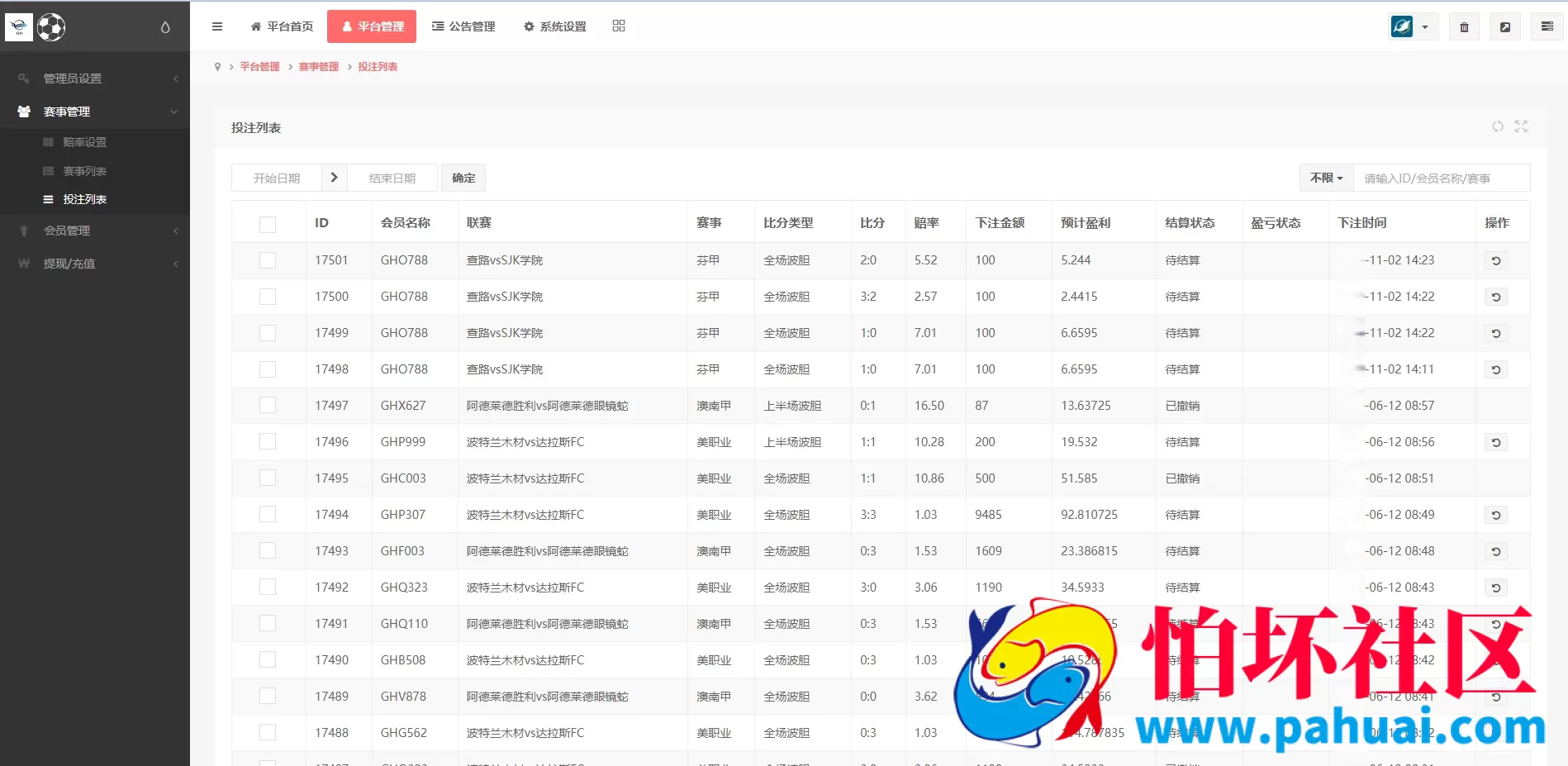The height and width of the screenshot is (766, 1568).
Task: Click revoke icon for bet 17494
Action: 1496,515
